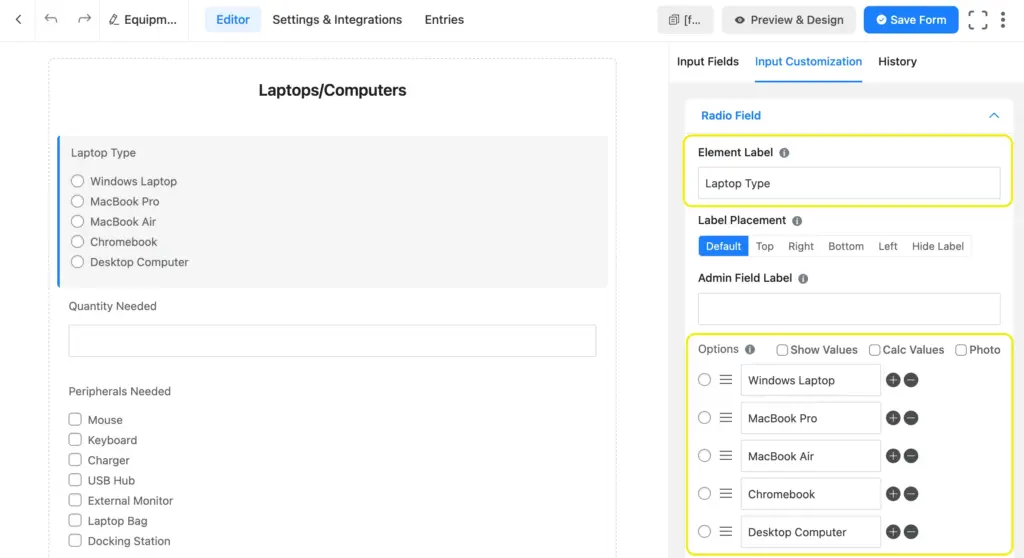
Task: Click the back arrow in top bar
Action: point(18,19)
